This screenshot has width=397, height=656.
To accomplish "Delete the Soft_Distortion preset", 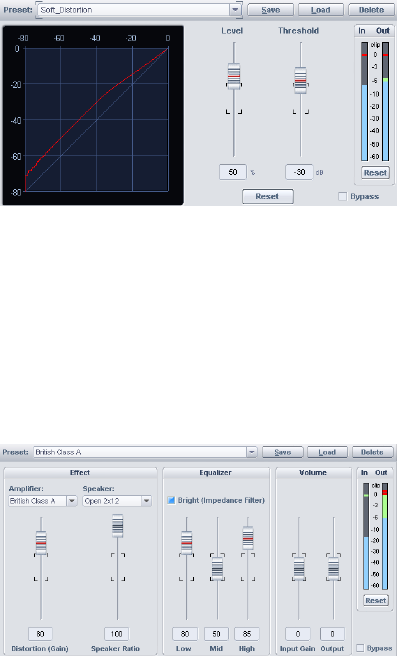I will [371, 10].
